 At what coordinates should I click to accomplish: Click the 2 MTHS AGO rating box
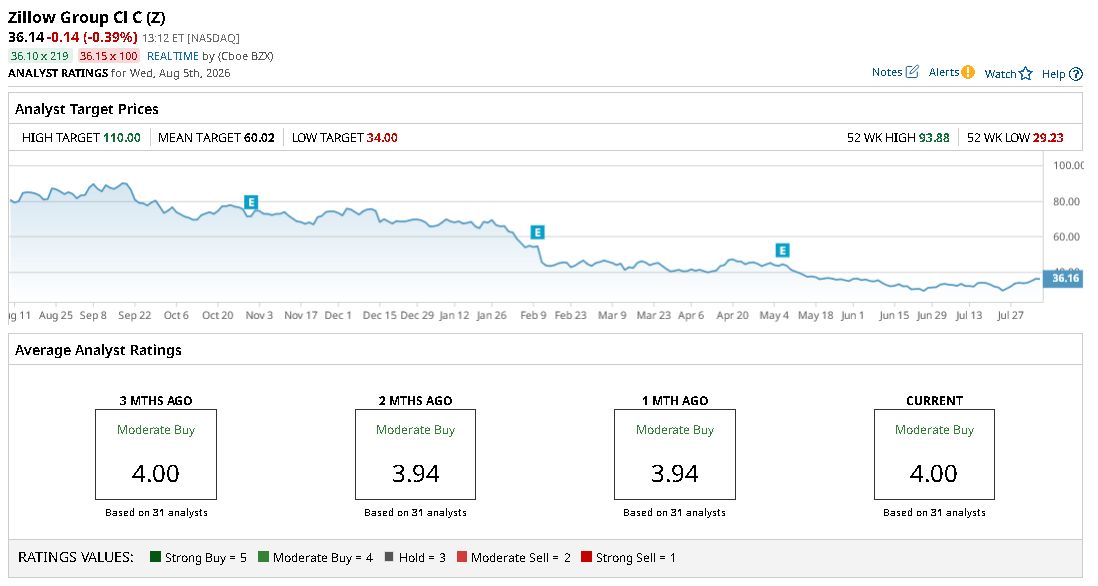tap(415, 454)
